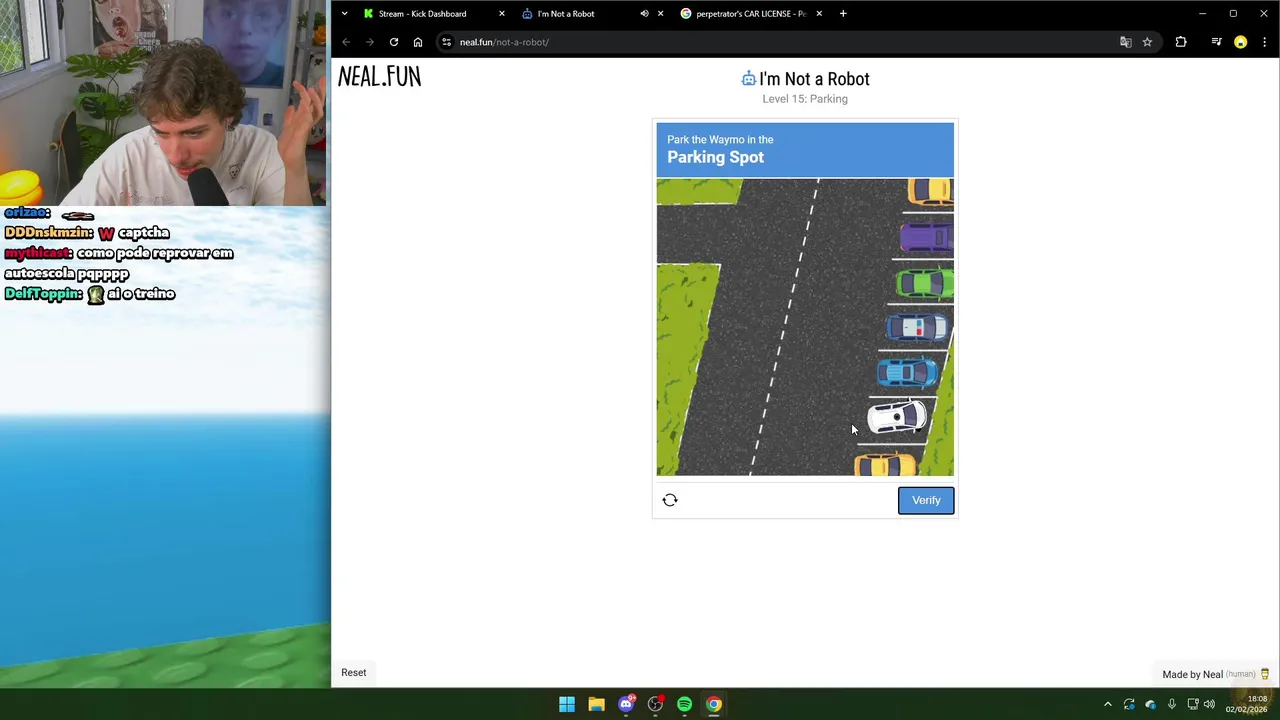Expand the tab search dropdown arrow

pos(344,14)
